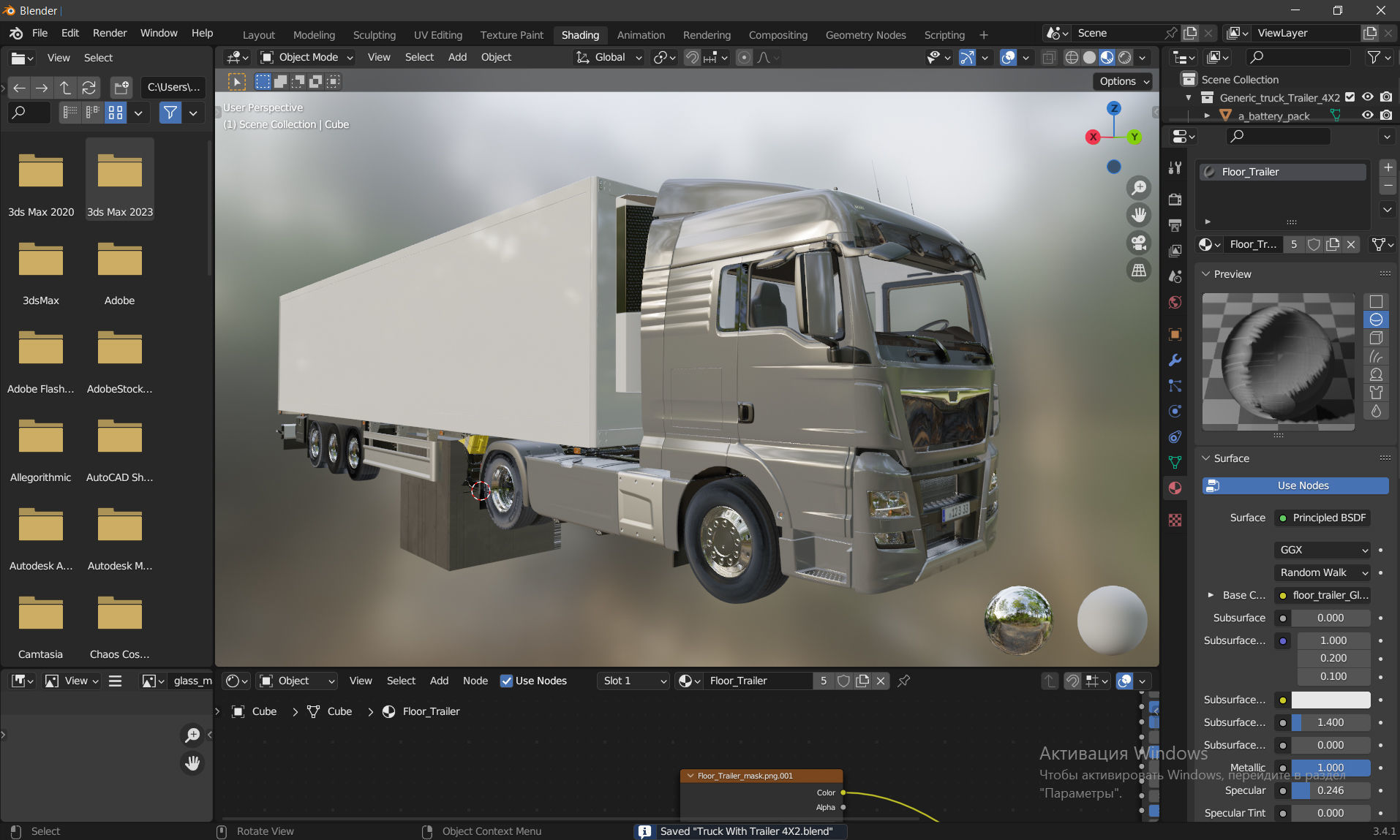
Task: Click Cube object in node breadcrumb
Action: [254, 711]
